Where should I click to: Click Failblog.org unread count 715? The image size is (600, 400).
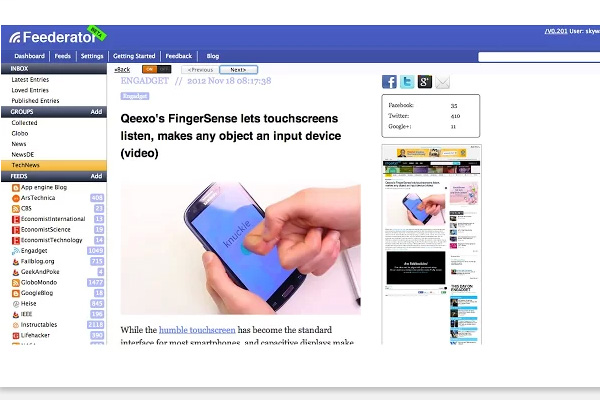(97, 261)
